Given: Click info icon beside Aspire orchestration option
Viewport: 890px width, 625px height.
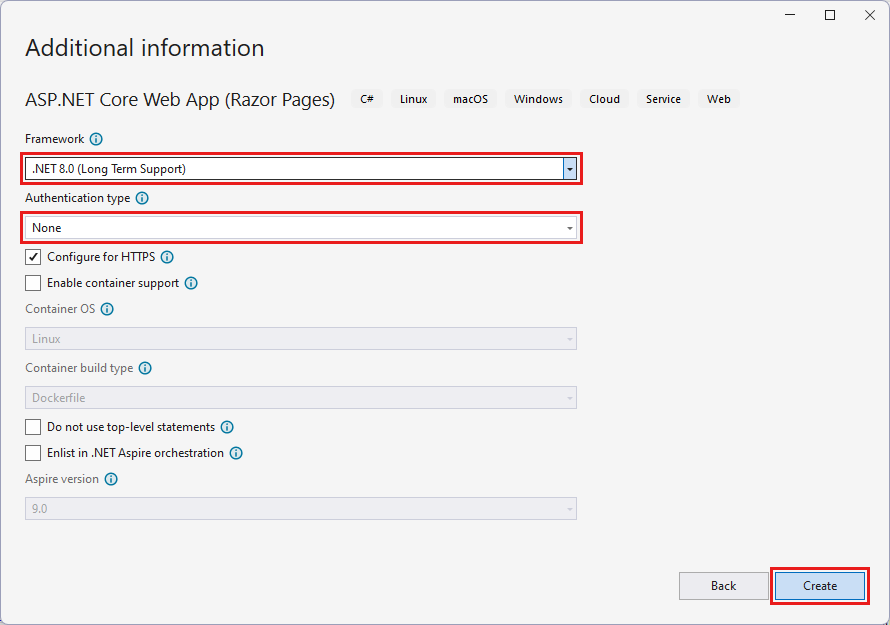Looking at the screenshot, I should tap(236, 453).
